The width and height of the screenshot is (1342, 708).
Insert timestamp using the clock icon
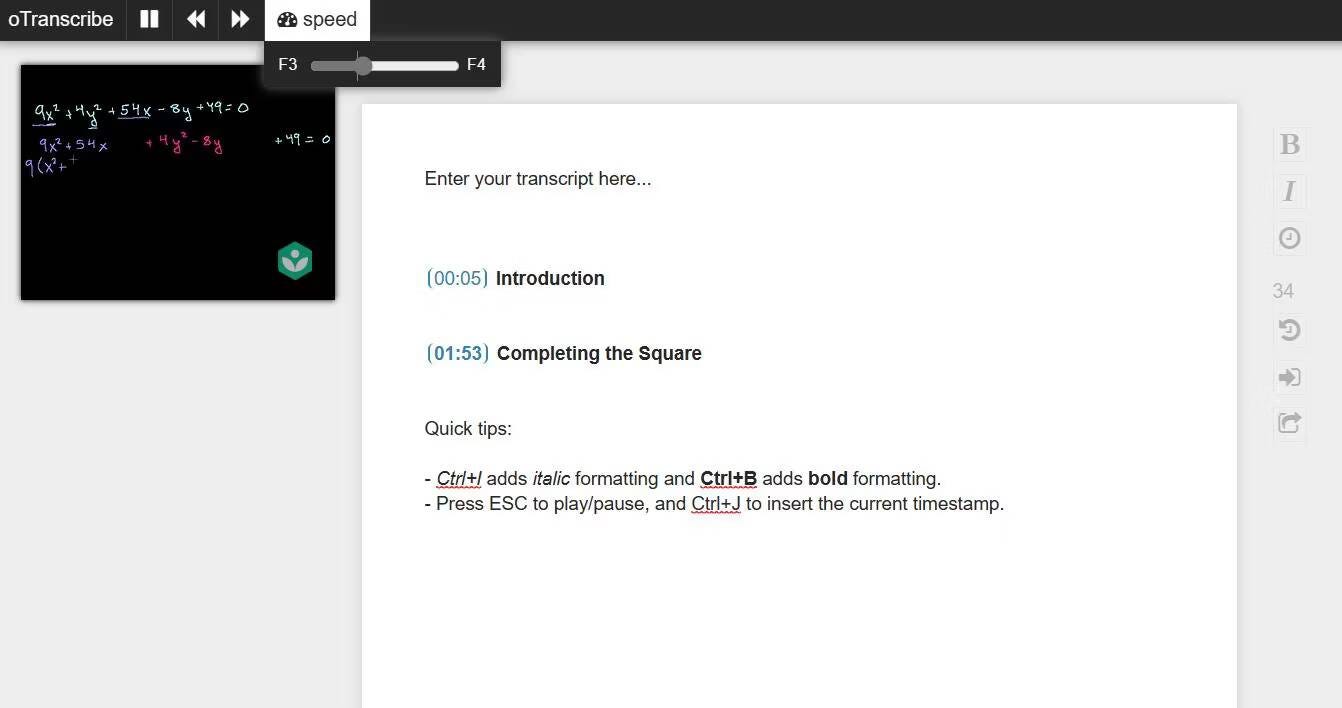tap(1290, 238)
